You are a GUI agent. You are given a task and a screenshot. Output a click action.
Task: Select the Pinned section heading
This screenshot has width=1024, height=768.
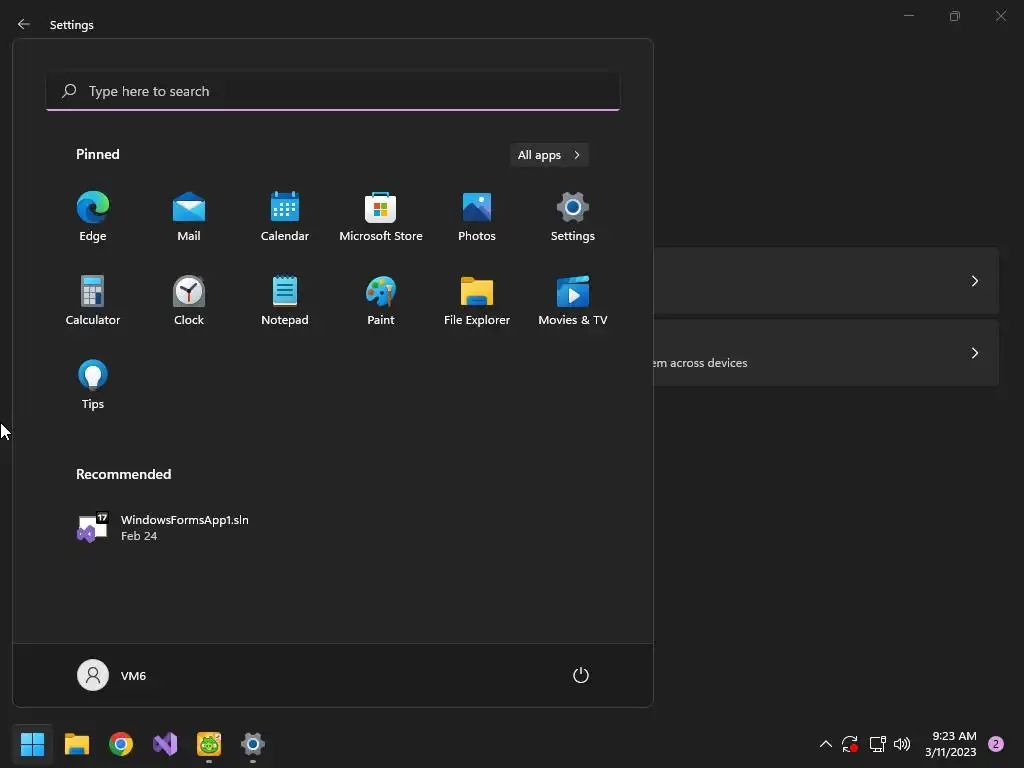click(98, 154)
